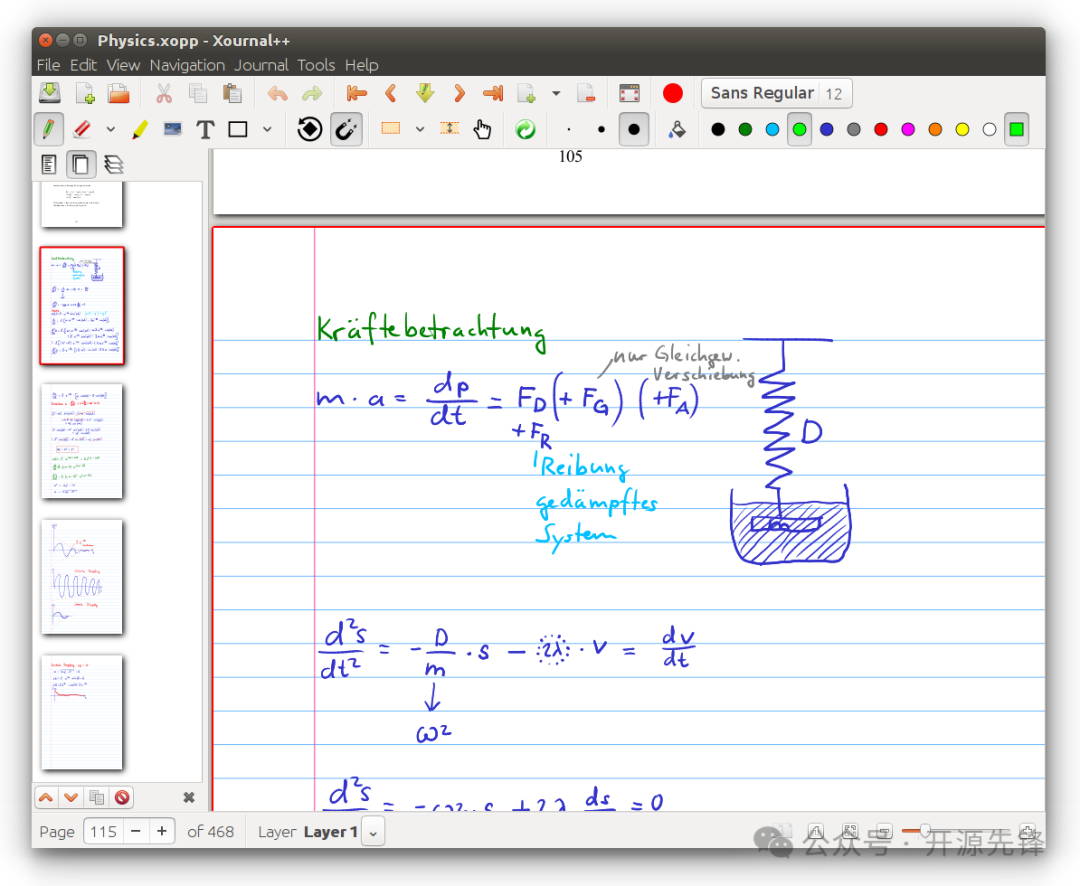Paste from clipboard icon
This screenshot has width=1080, height=886.
tap(232, 93)
